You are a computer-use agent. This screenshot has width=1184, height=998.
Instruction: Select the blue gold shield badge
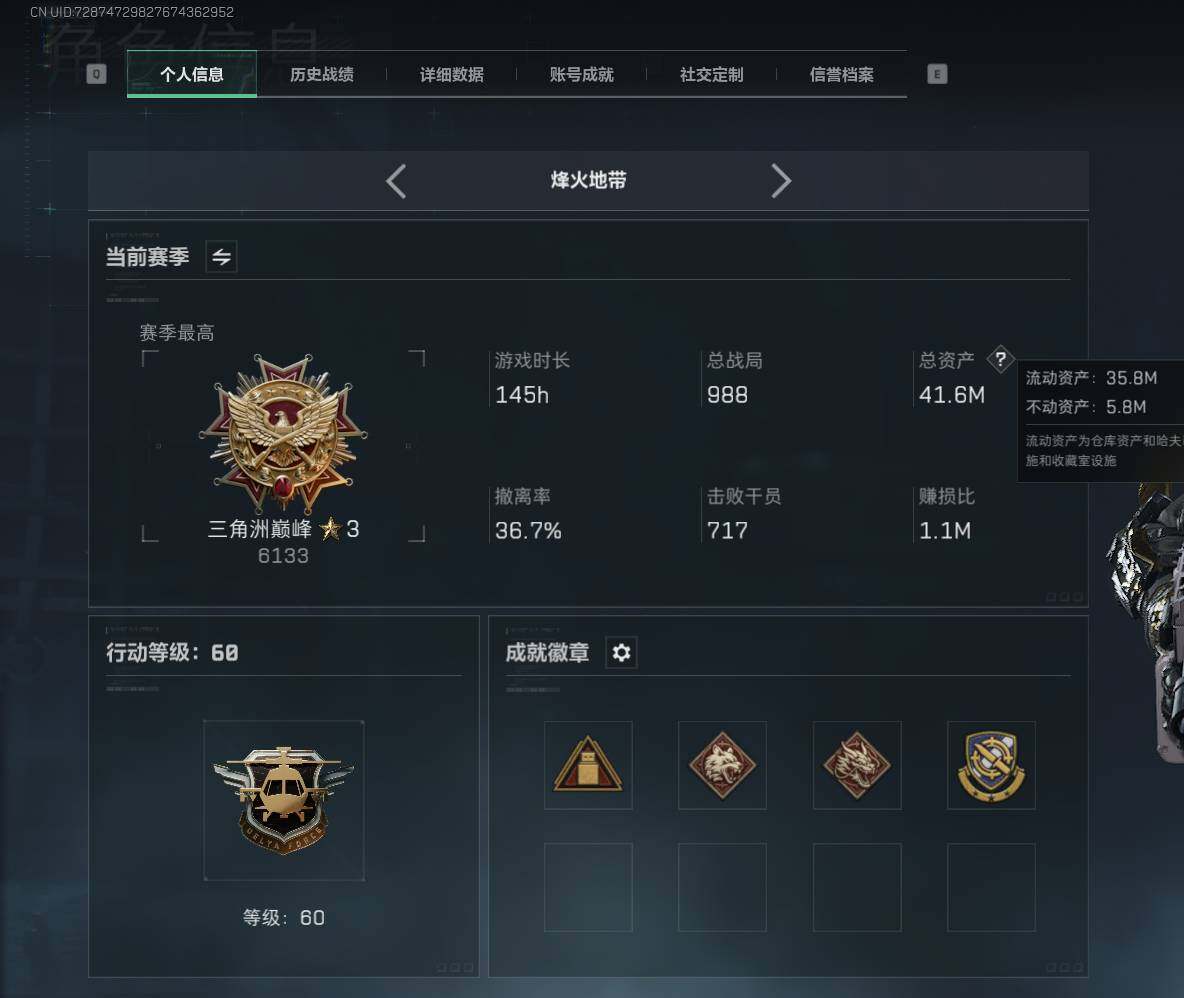[991, 765]
